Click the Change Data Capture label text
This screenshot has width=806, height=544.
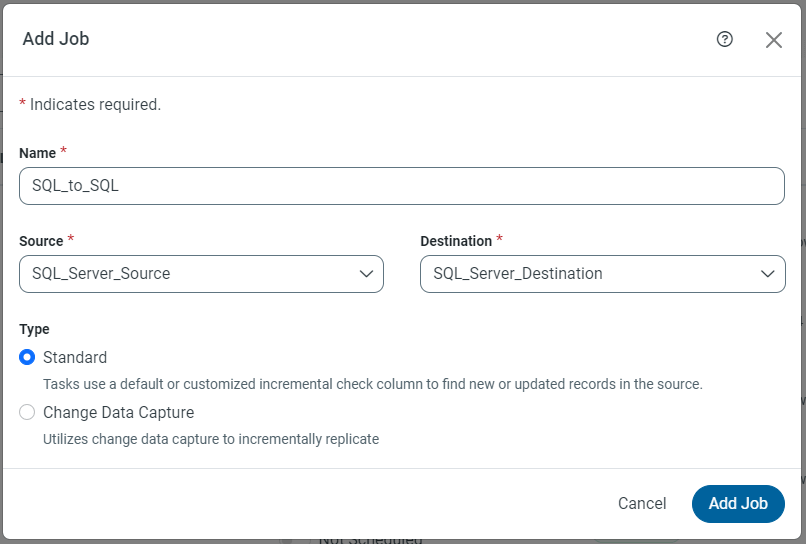click(118, 412)
